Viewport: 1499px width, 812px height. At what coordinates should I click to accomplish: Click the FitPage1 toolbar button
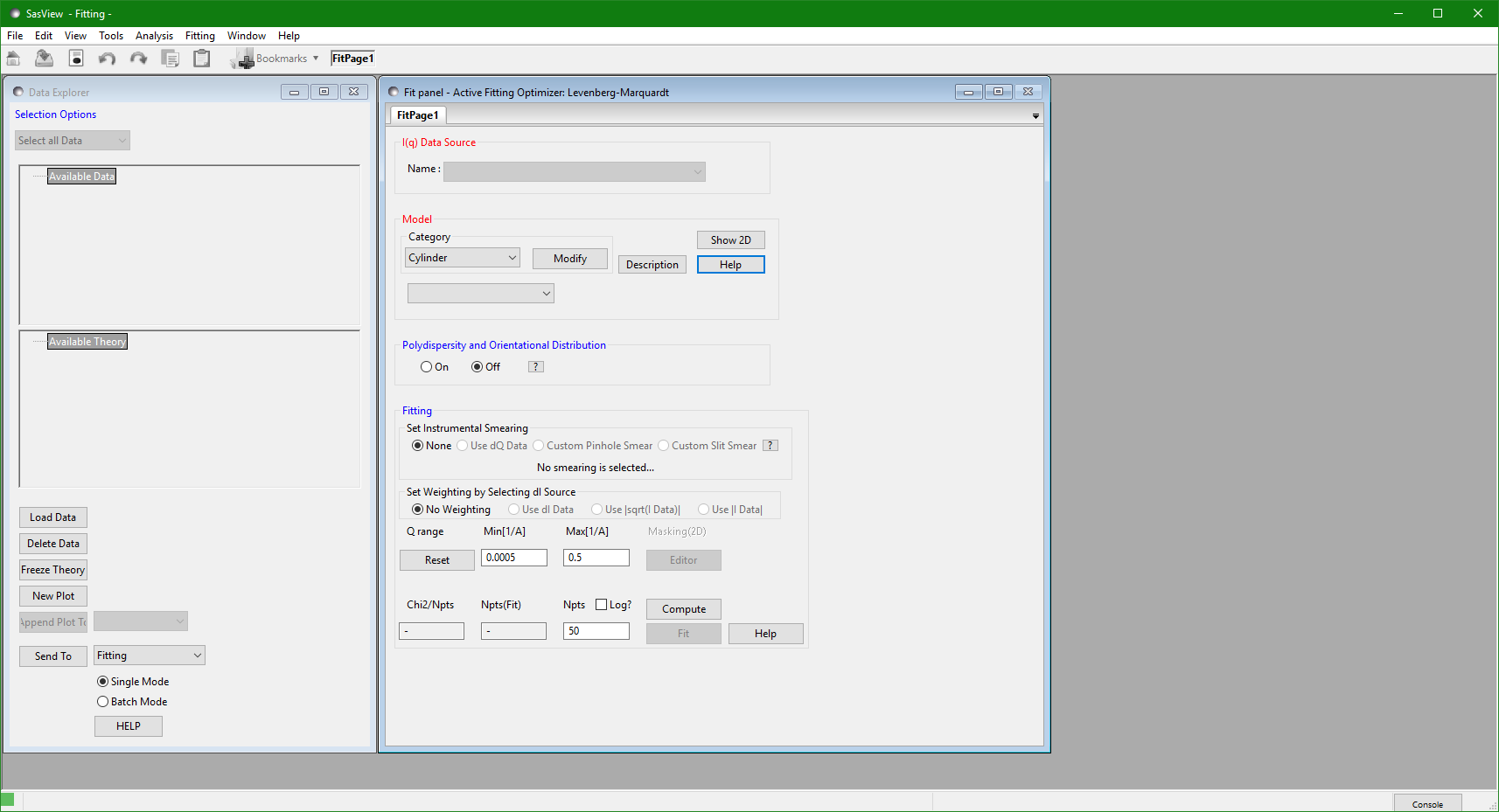353,59
